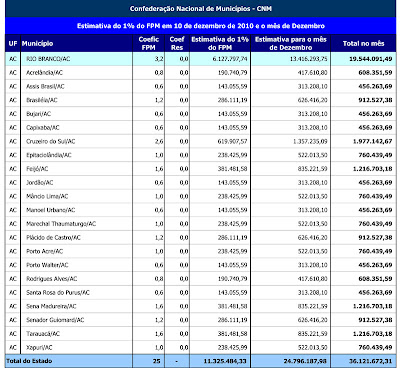Image resolution: width=400 pixels, height=368 pixels.
Task: Click the total value 19.544.091,49
Action: 371,59
